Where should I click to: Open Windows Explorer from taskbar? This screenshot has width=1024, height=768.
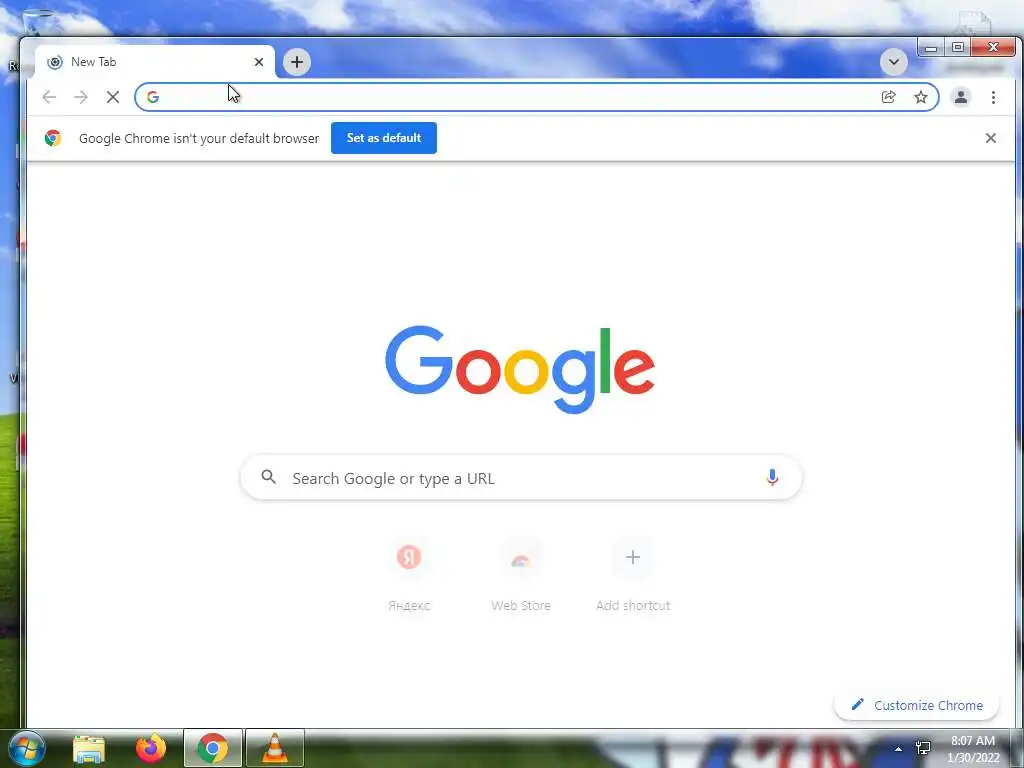coord(89,748)
